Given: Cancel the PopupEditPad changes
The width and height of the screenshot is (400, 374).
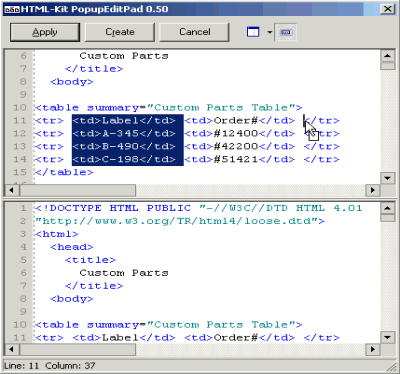Looking at the screenshot, I should point(195,32).
